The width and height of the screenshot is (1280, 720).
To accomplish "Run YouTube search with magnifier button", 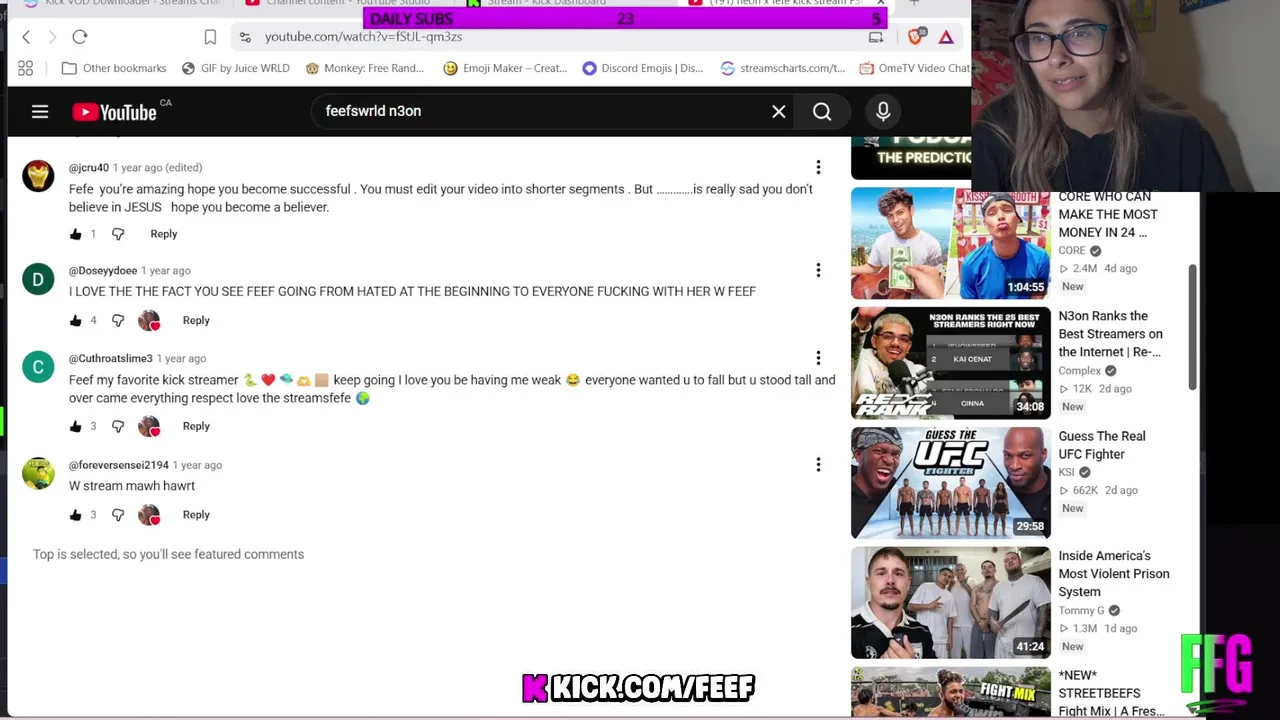I will [822, 112].
